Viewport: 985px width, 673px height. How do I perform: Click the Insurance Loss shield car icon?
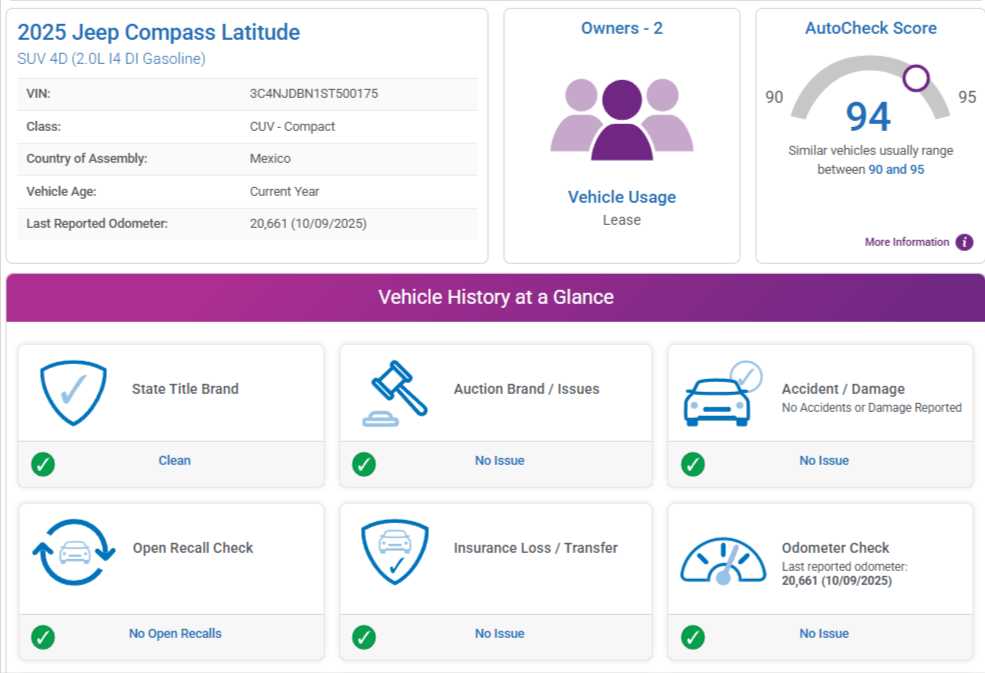[x=394, y=551]
